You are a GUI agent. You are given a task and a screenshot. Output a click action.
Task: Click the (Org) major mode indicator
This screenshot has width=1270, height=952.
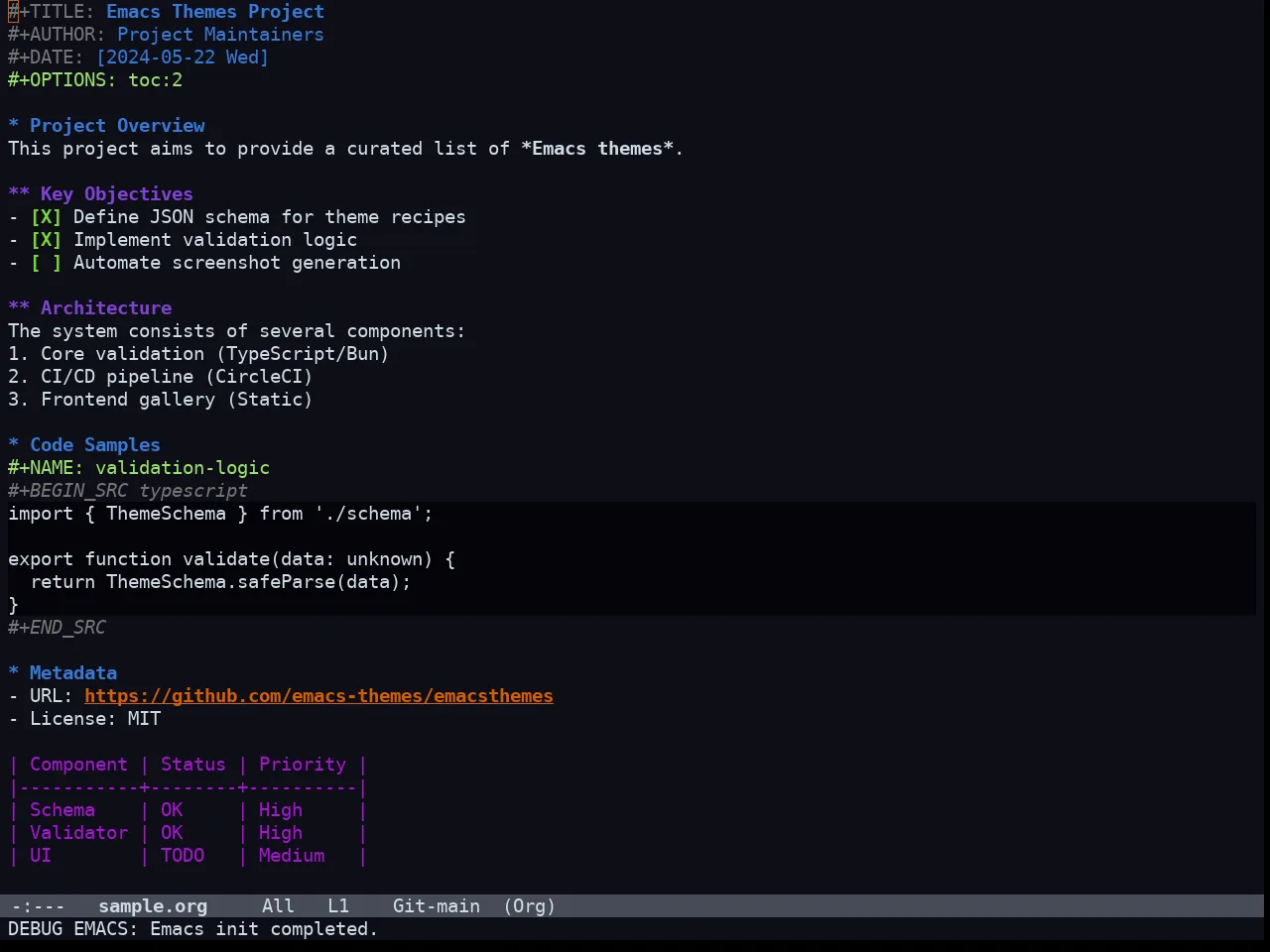529,906
